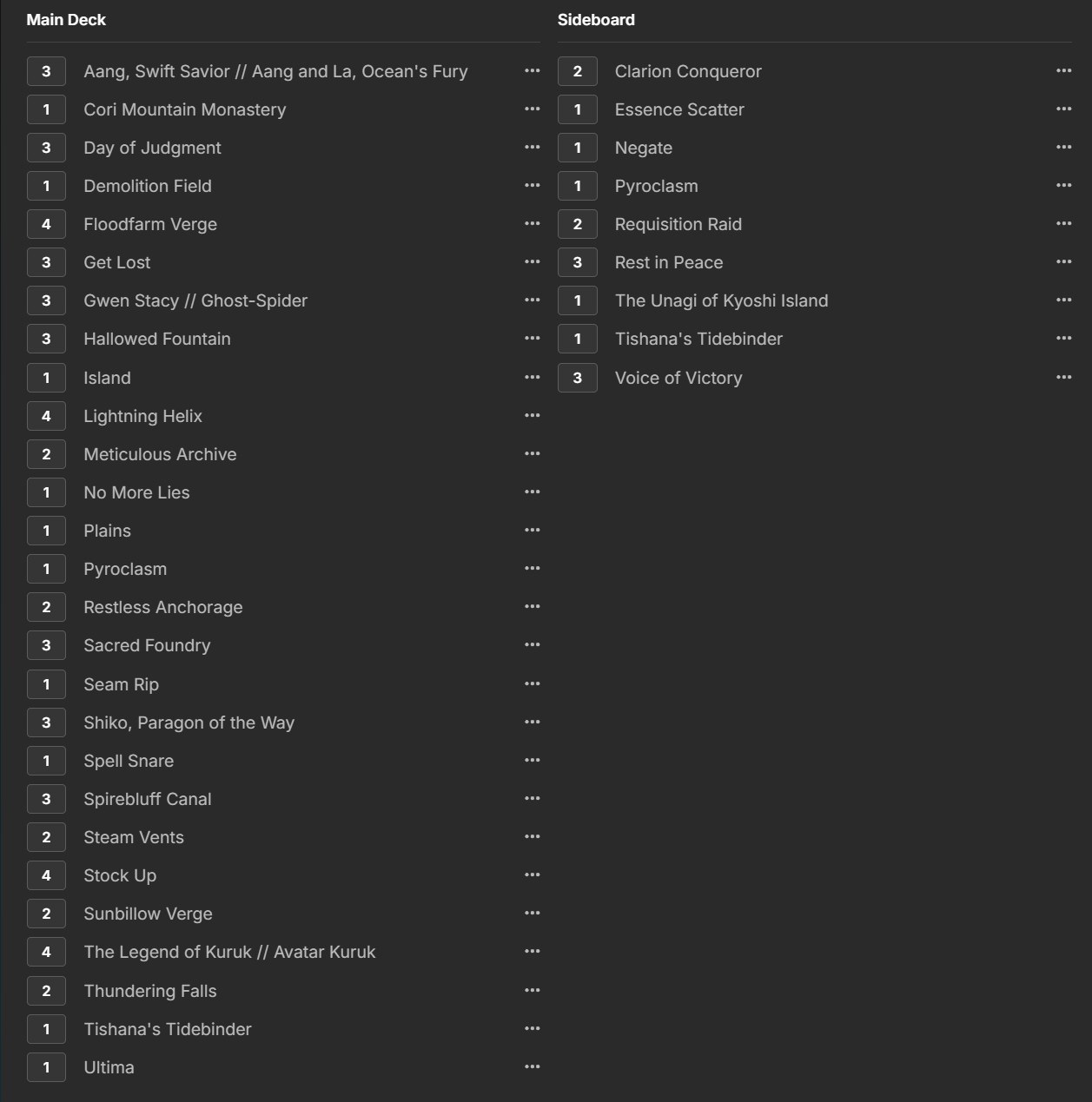Open the options menu for Day of Judgment

pyautogui.click(x=533, y=148)
